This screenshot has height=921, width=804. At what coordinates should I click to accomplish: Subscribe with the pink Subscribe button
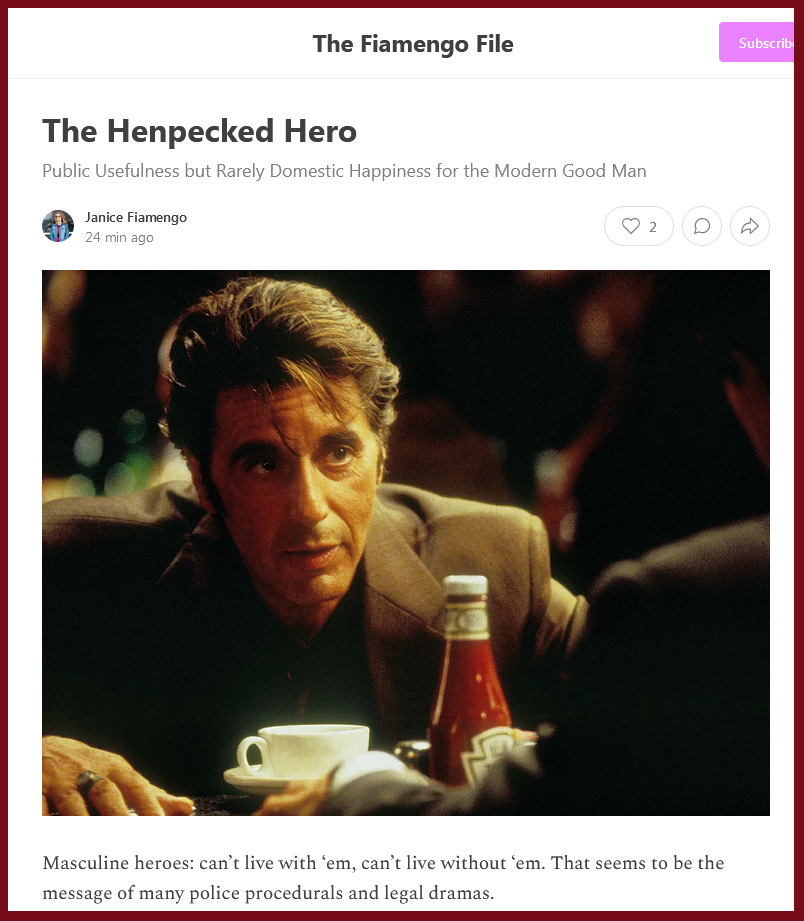click(756, 42)
